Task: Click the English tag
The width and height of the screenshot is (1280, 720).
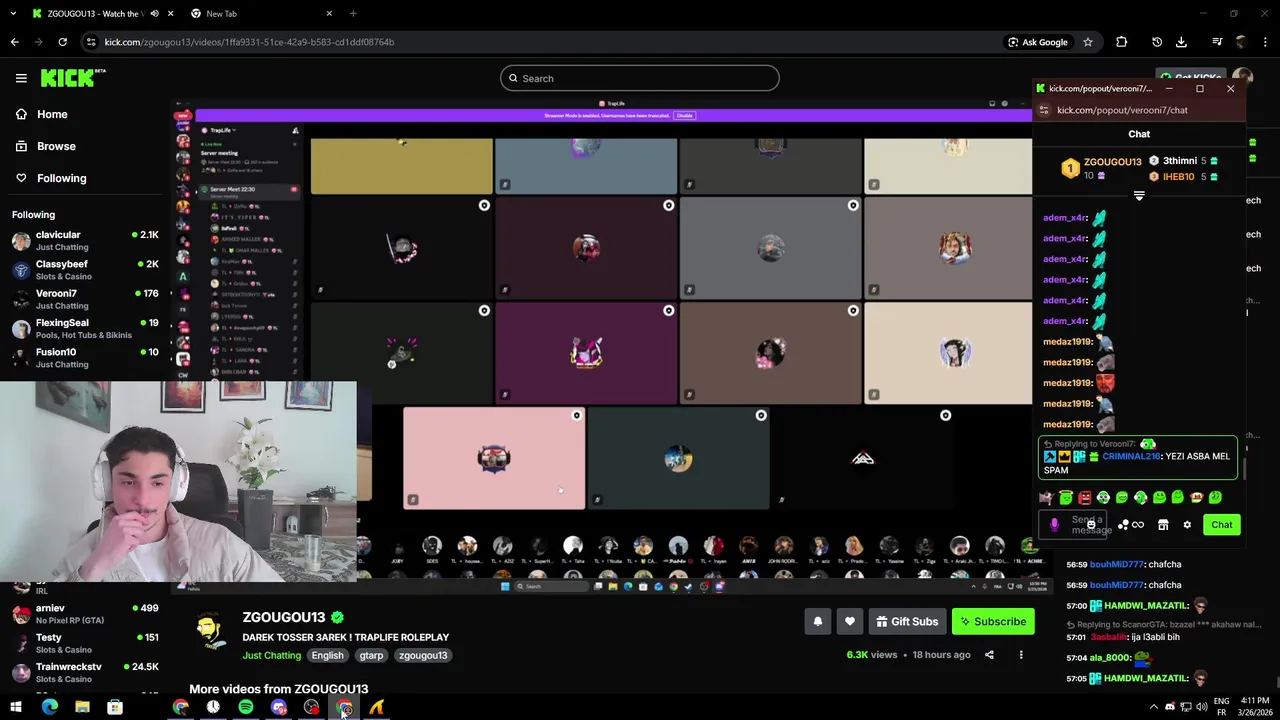Action: 327,655
